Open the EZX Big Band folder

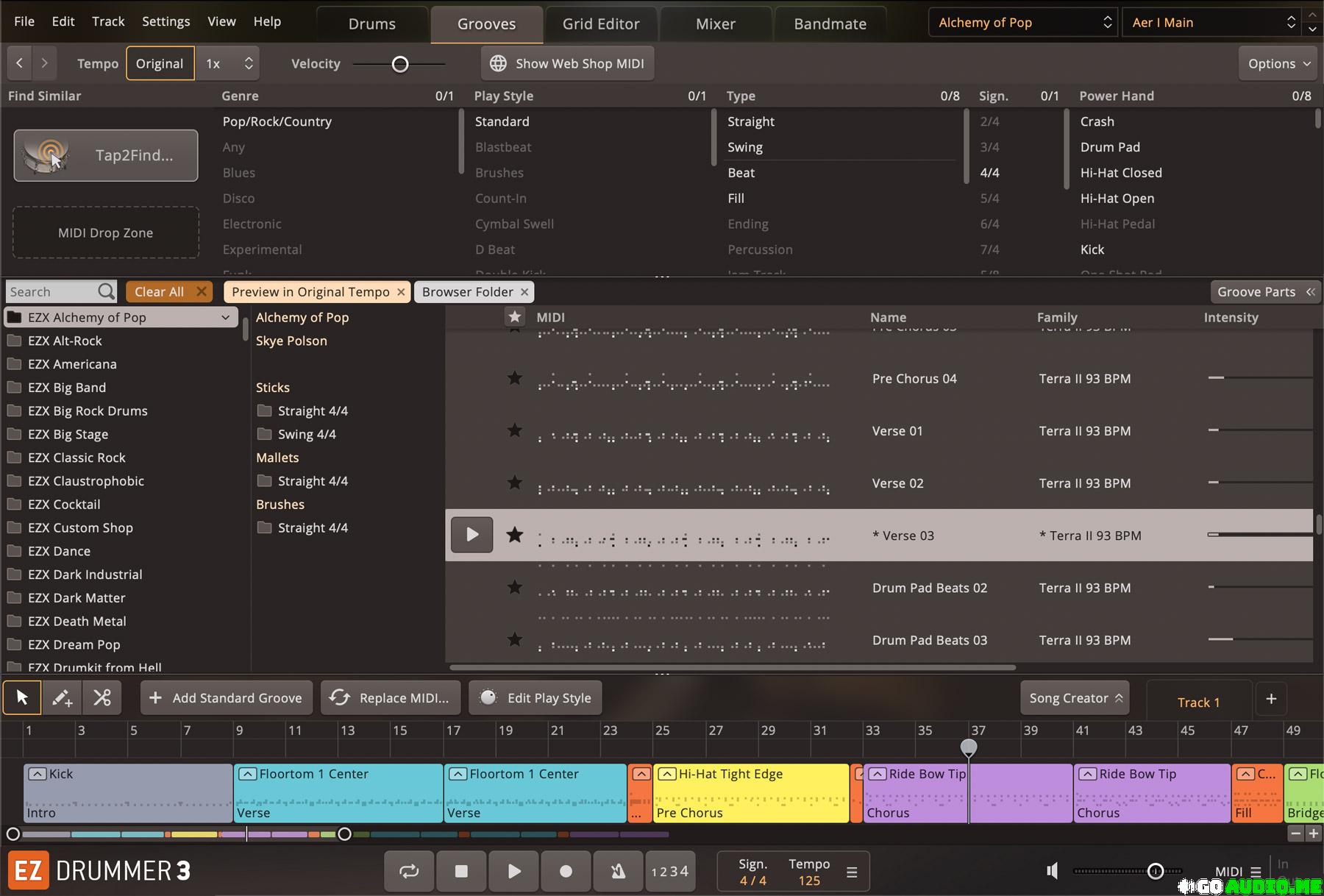tap(67, 387)
